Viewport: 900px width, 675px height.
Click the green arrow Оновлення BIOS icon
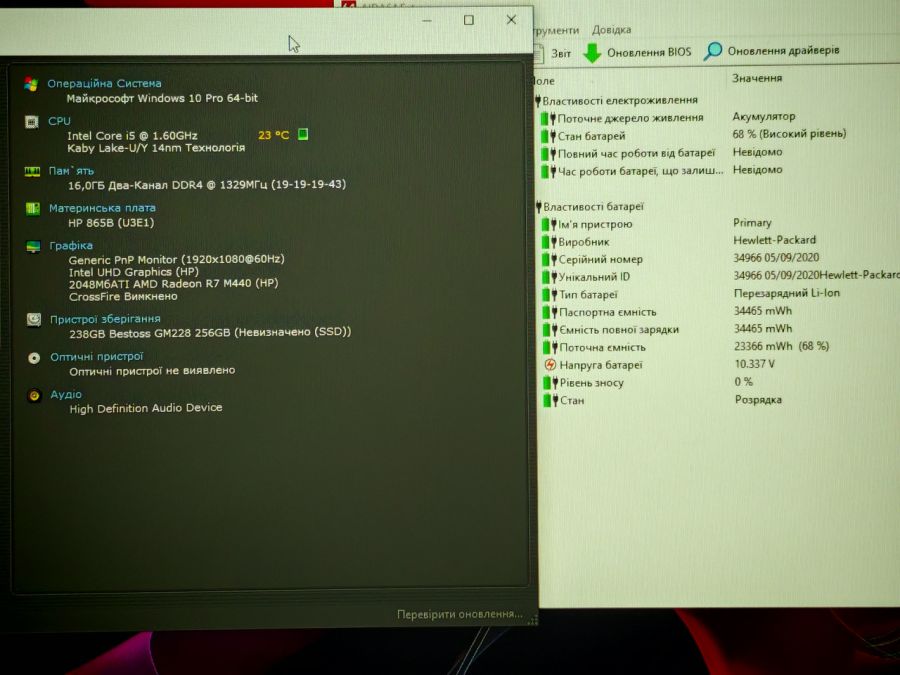click(x=592, y=53)
